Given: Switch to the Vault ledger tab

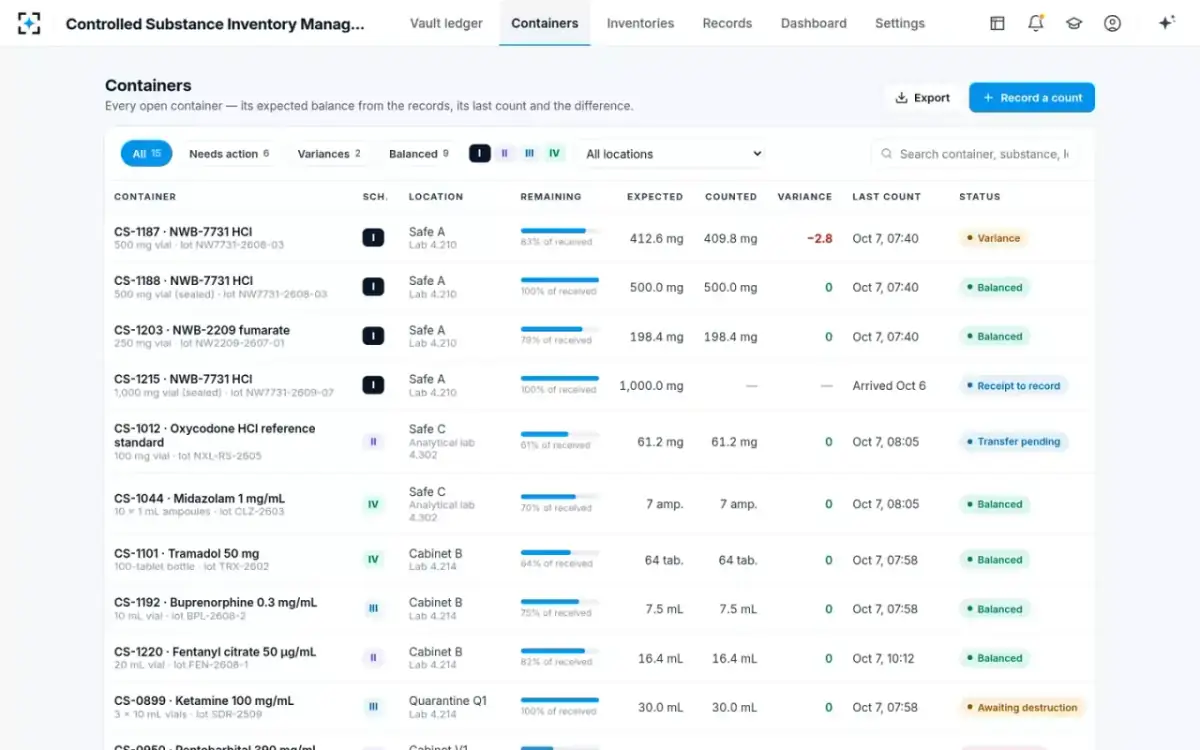Looking at the screenshot, I should tap(446, 23).
